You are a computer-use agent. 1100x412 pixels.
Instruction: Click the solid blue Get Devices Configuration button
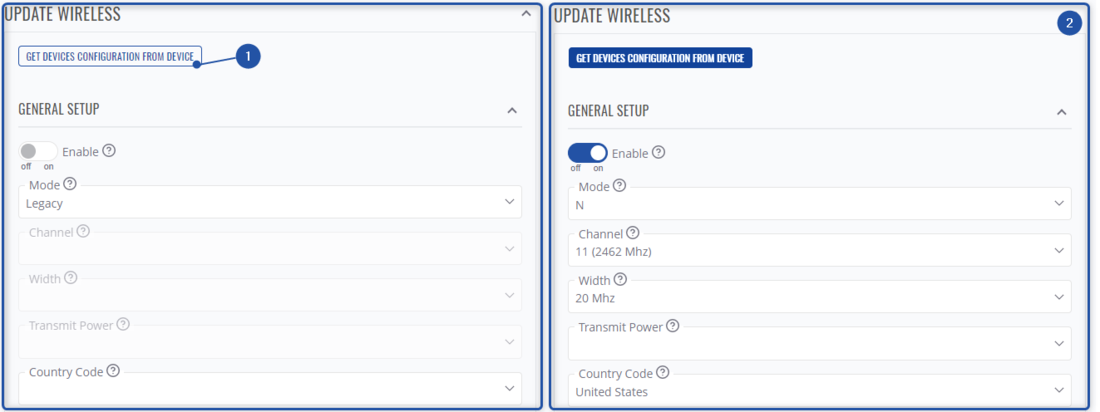pyautogui.click(x=660, y=58)
